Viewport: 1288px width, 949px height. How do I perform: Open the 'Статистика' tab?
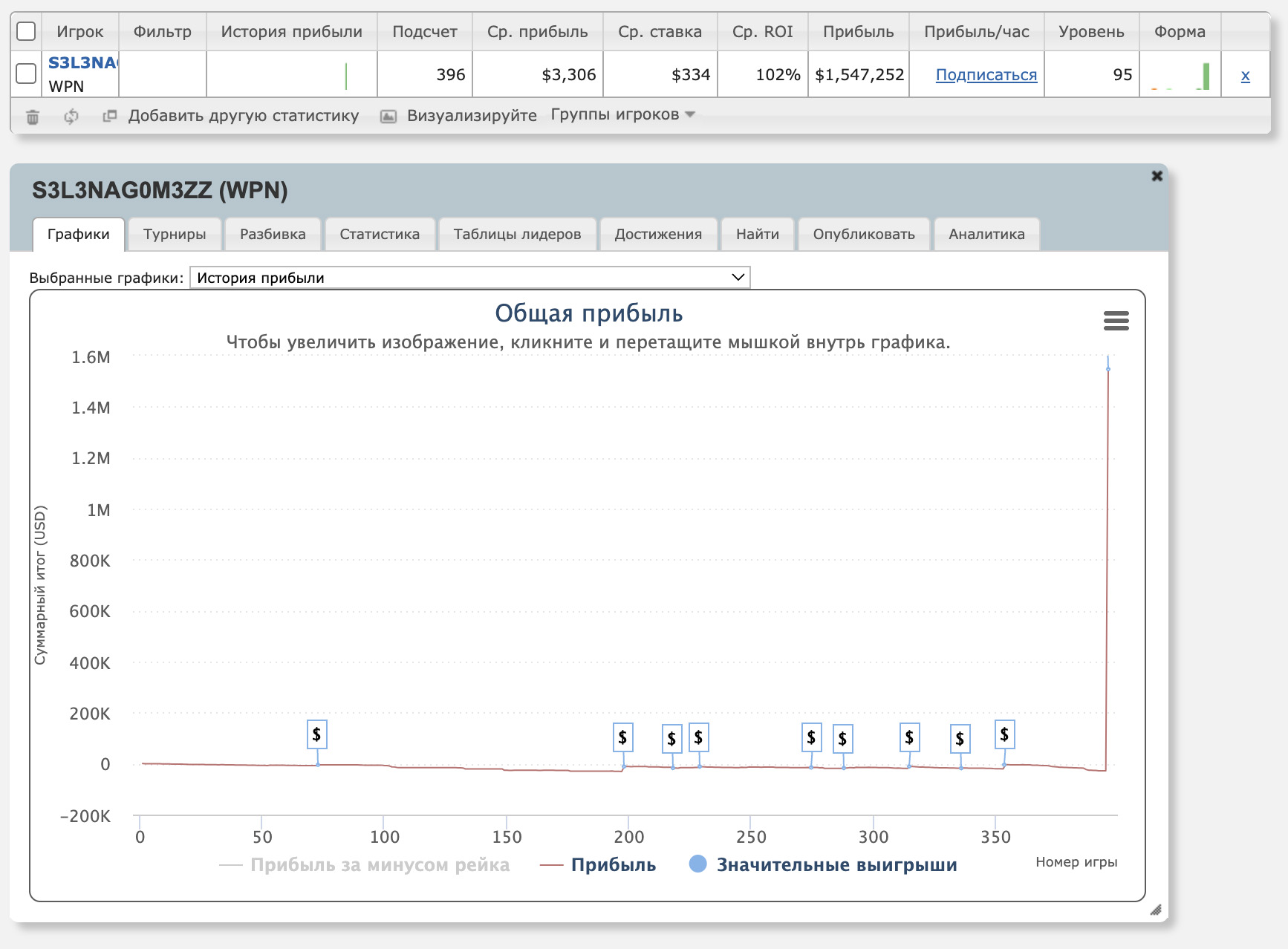point(380,234)
